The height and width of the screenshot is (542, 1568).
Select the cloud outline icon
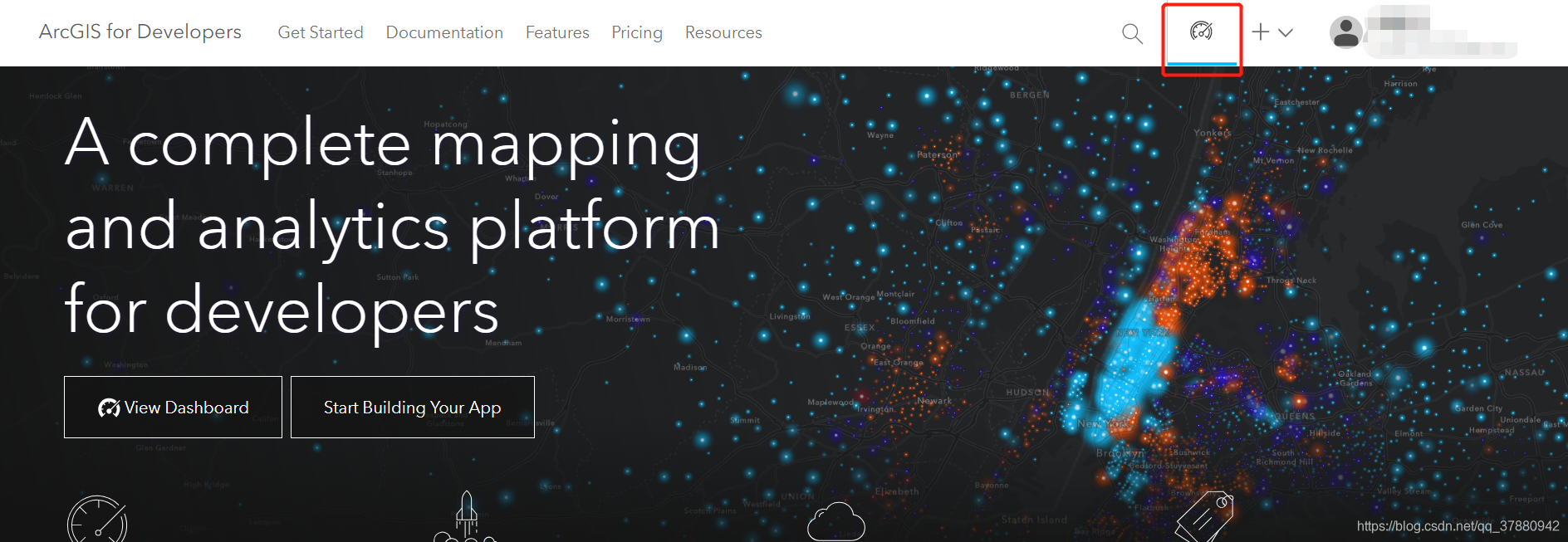[x=836, y=522]
